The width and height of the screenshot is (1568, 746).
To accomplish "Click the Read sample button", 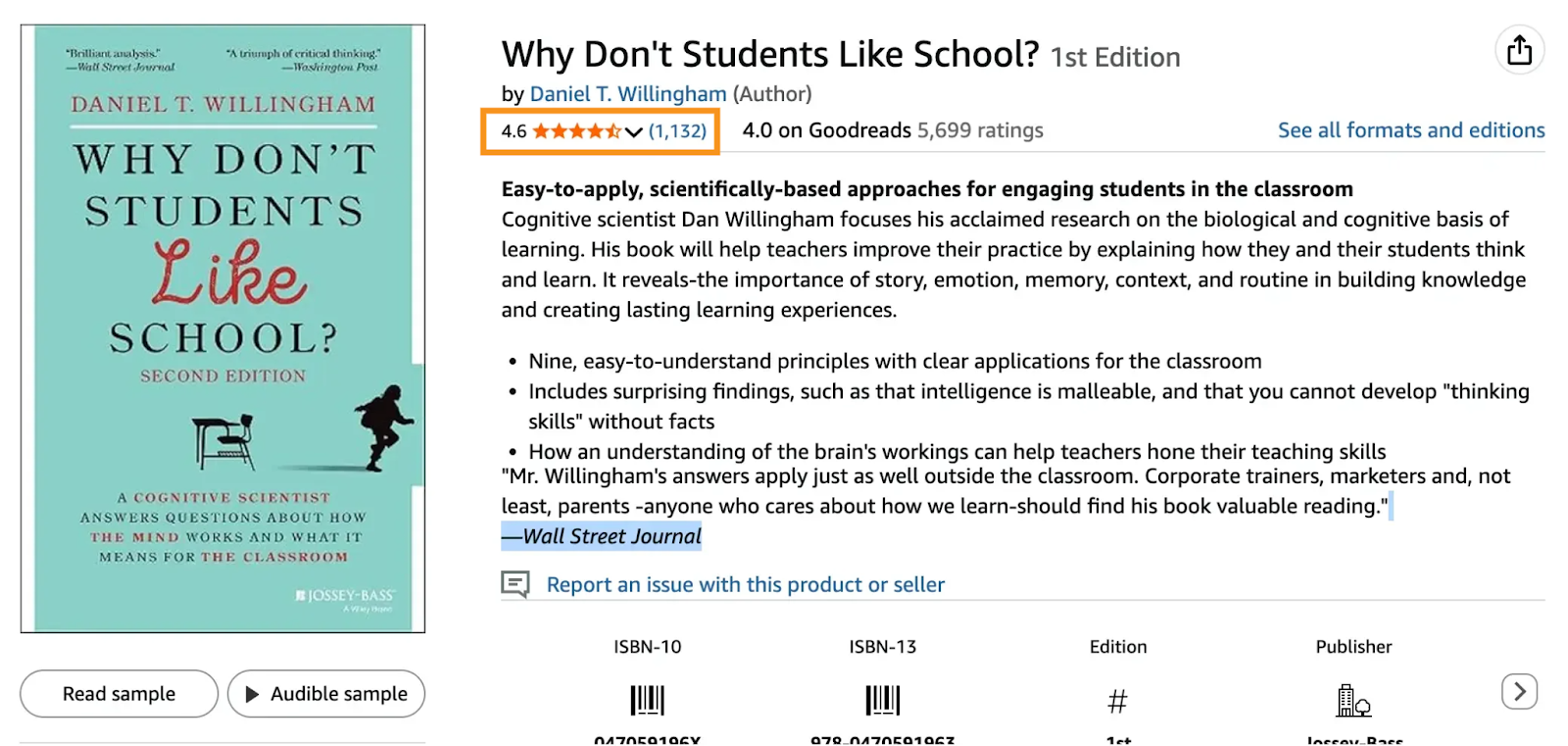I will [120, 694].
